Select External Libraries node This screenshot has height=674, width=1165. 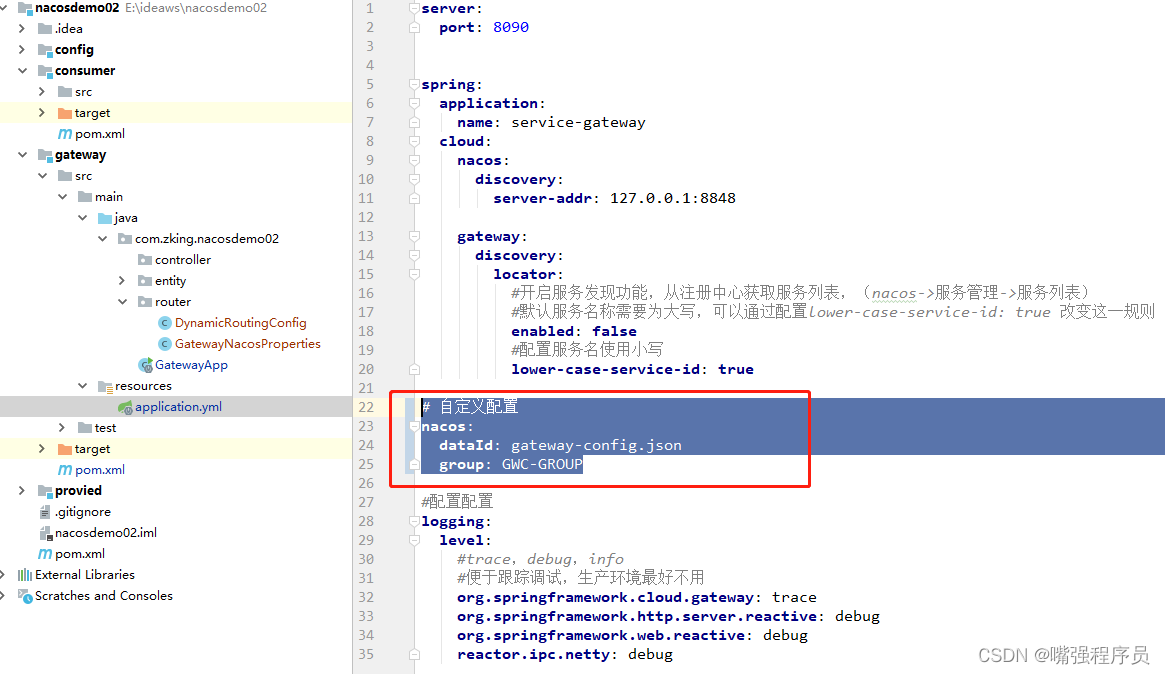[x=85, y=574]
